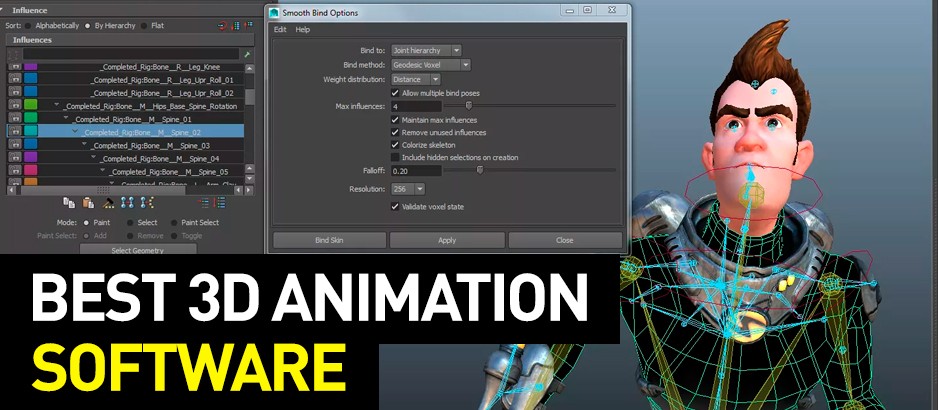
Task: Click the Apply button
Action: coord(447,240)
